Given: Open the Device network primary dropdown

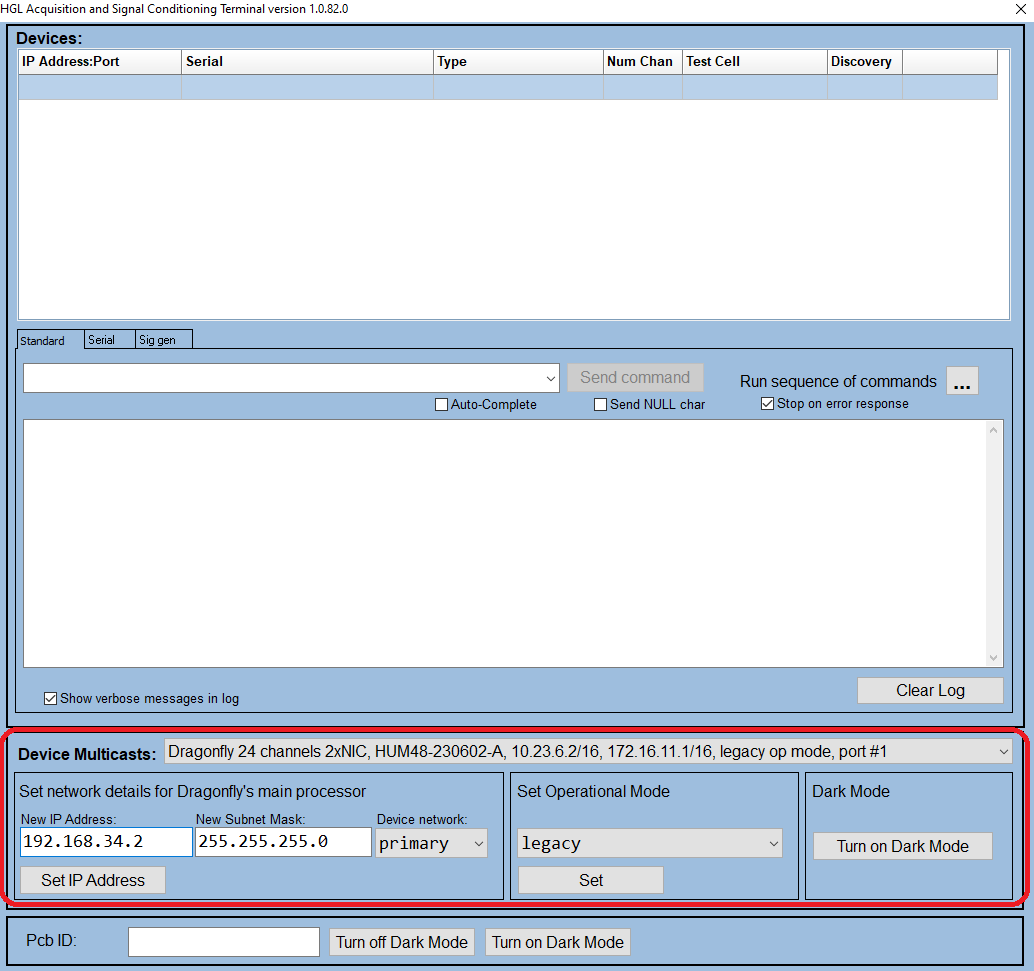Looking at the screenshot, I should point(431,844).
